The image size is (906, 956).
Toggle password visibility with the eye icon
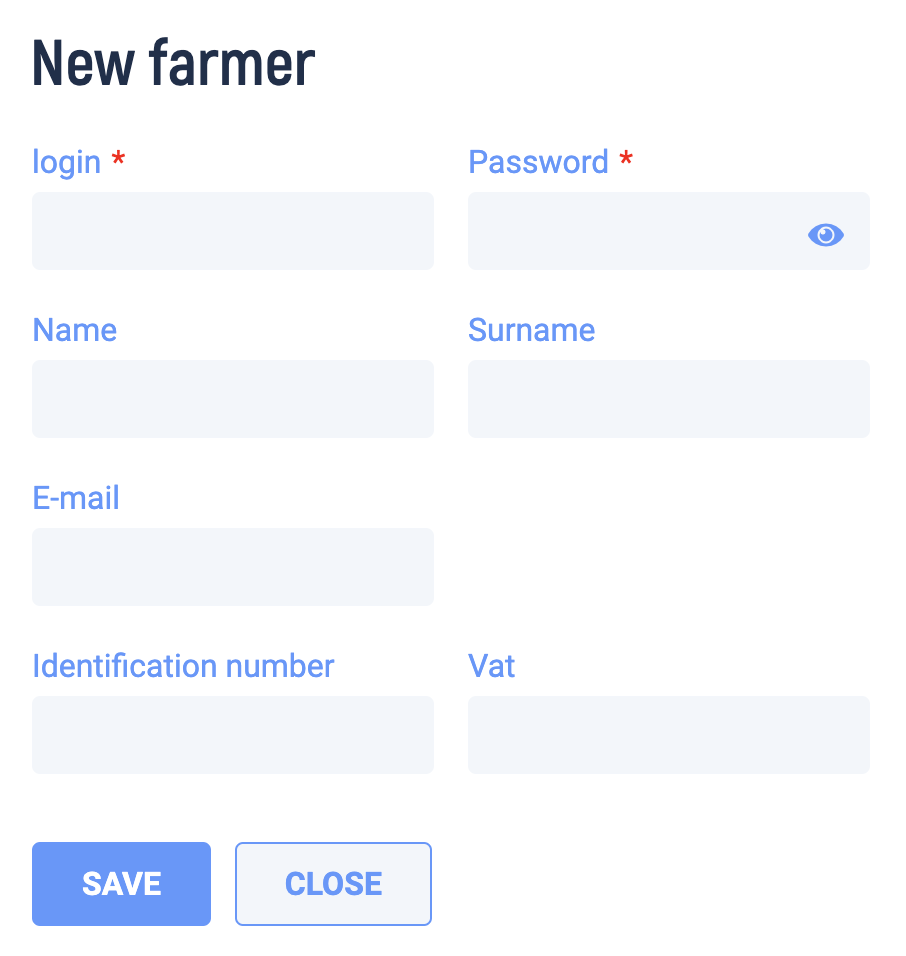826,235
